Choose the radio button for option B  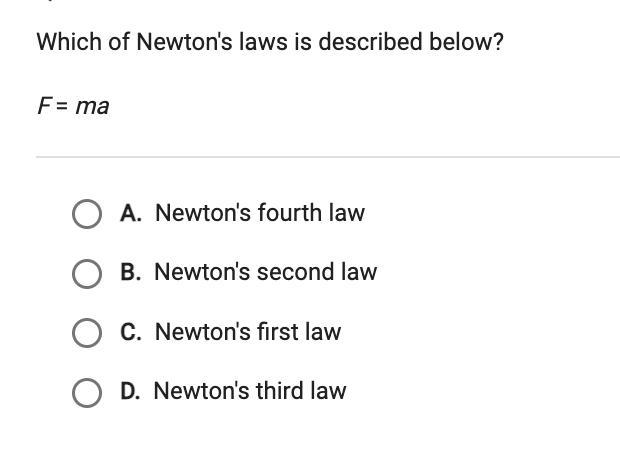tap(87, 273)
